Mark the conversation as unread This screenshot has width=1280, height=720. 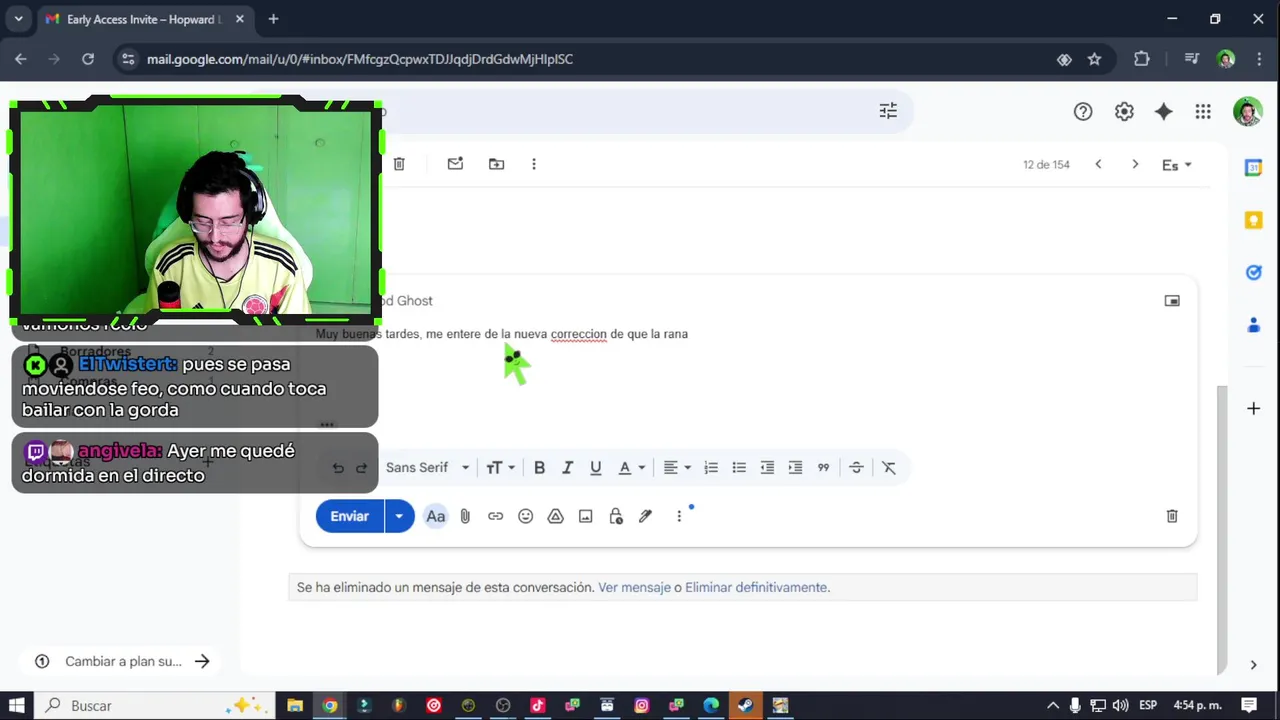(455, 164)
